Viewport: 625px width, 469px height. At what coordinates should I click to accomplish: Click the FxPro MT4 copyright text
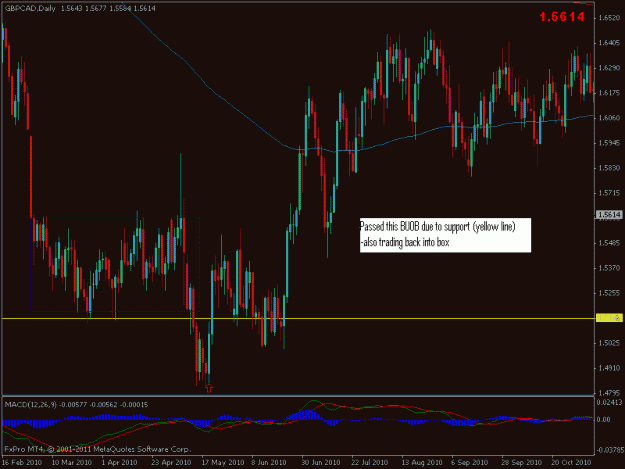tap(98, 449)
